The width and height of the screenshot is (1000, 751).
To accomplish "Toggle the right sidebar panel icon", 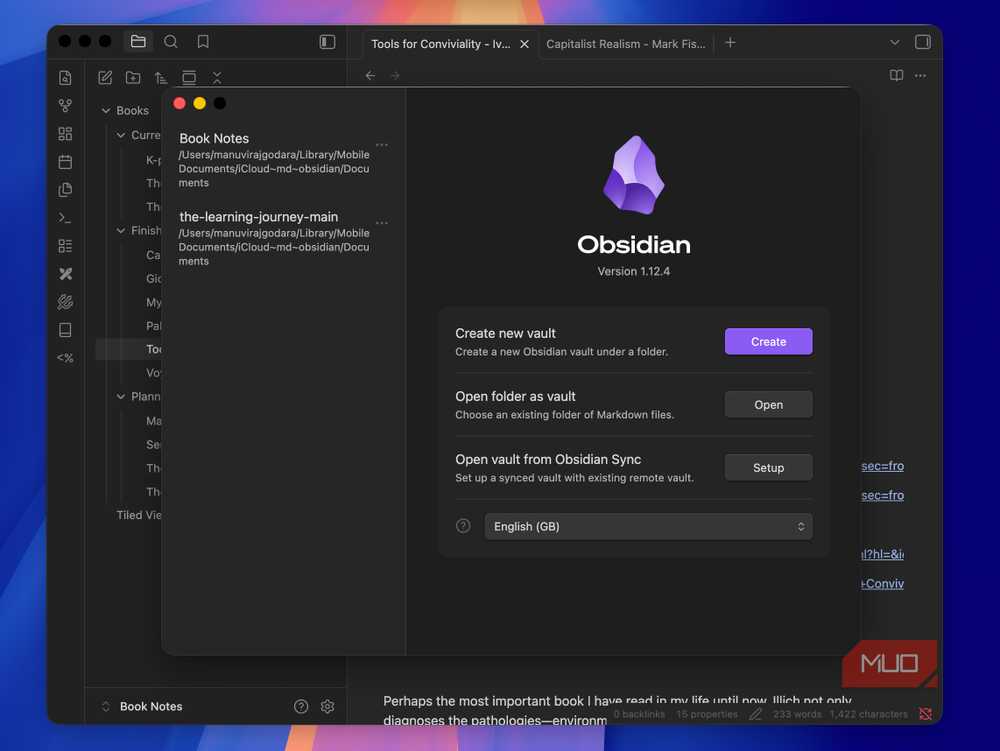I will click(922, 42).
